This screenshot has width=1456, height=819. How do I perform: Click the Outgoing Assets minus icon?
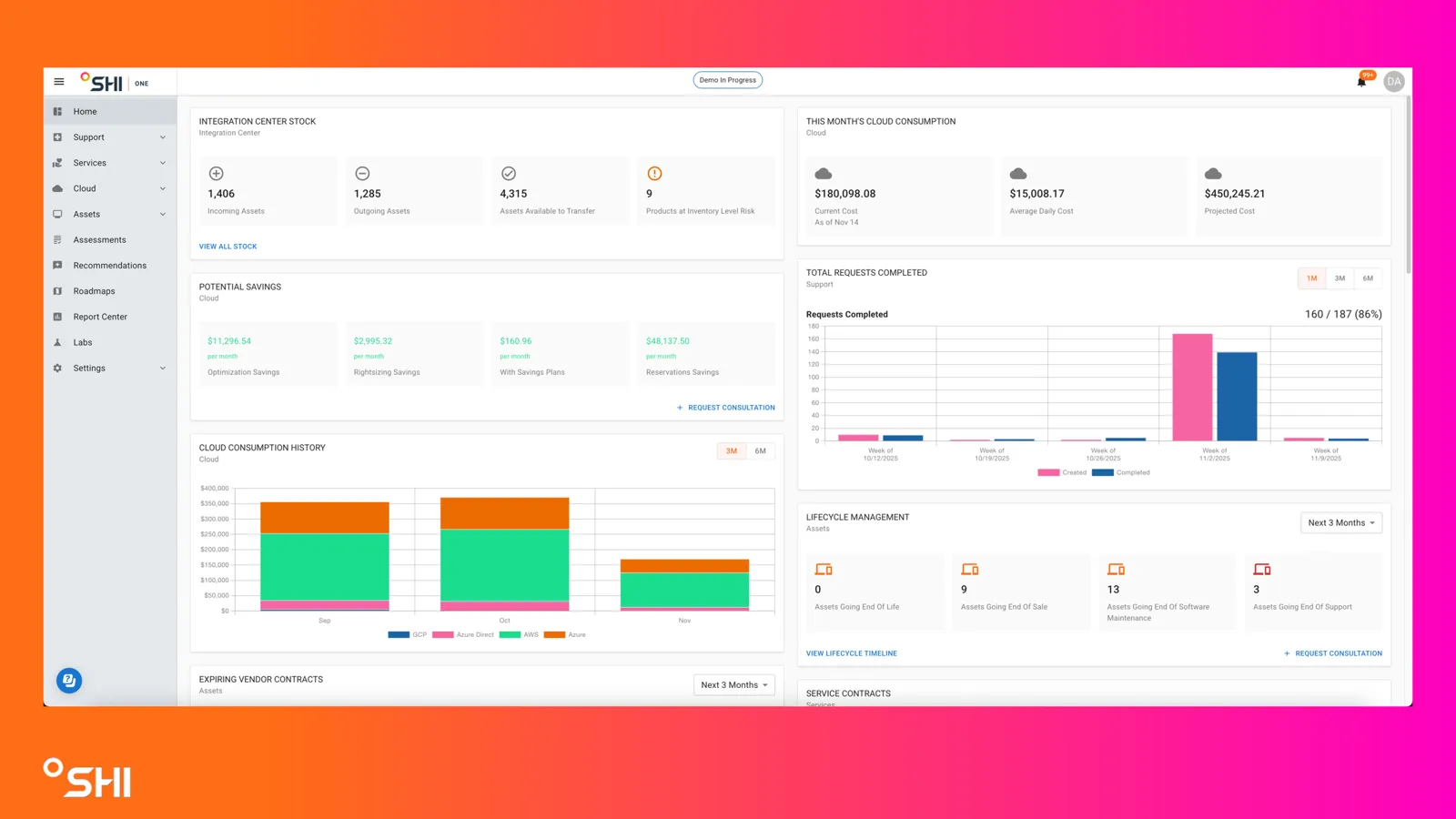coord(362,173)
